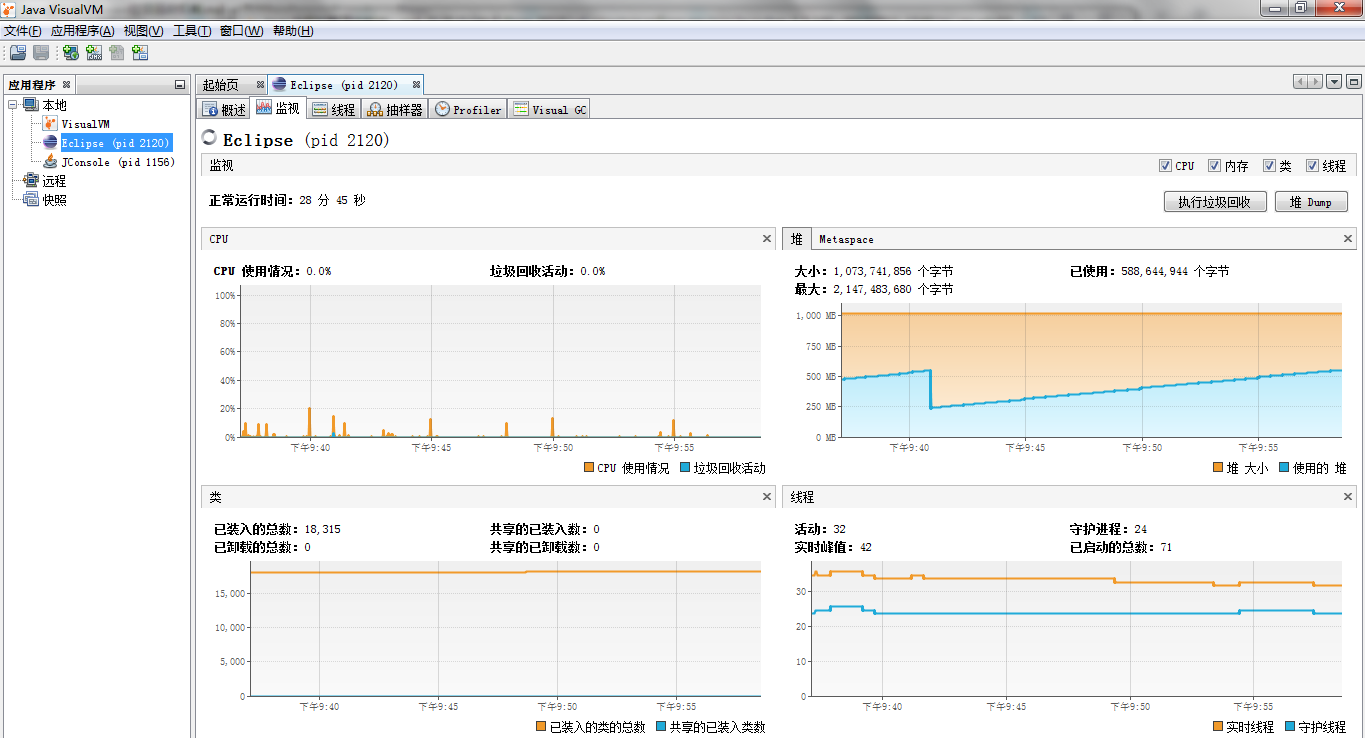Open the 文件(F) menu
Screen dimensions: 1365x738
pos(23,31)
